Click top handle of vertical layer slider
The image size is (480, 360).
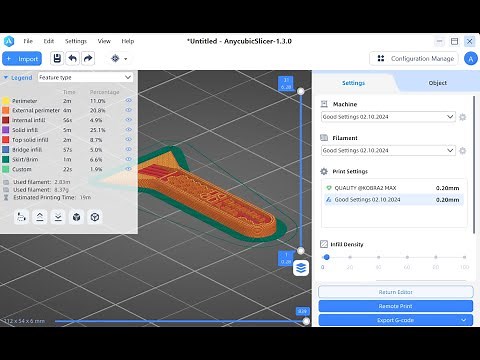(x=301, y=91)
